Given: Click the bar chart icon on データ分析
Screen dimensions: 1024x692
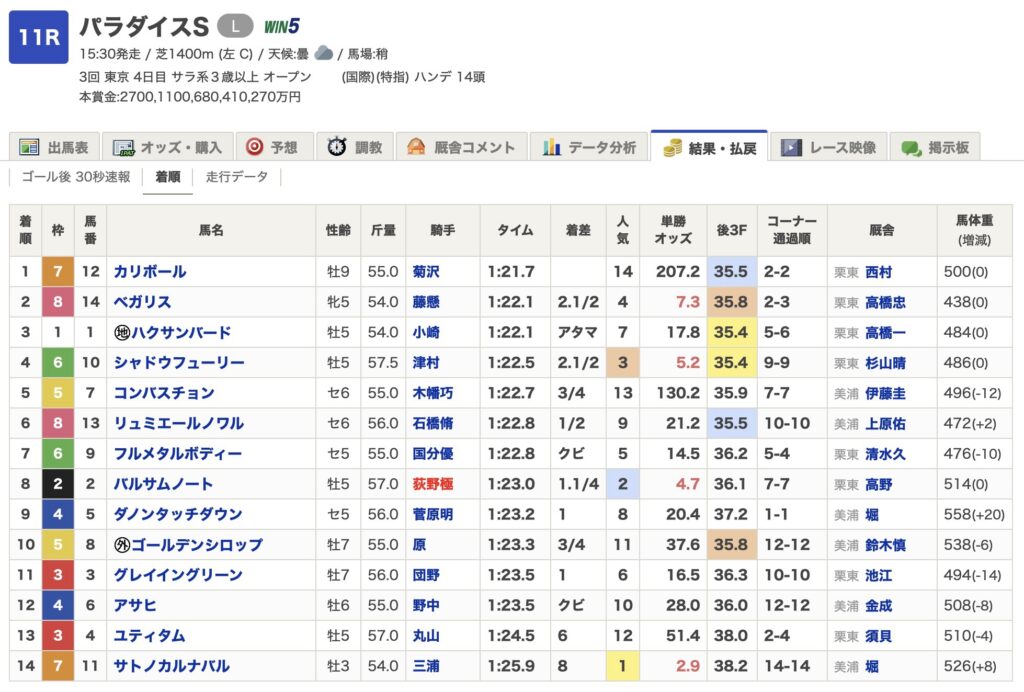Looking at the screenshot, I should tap(551, 147).
